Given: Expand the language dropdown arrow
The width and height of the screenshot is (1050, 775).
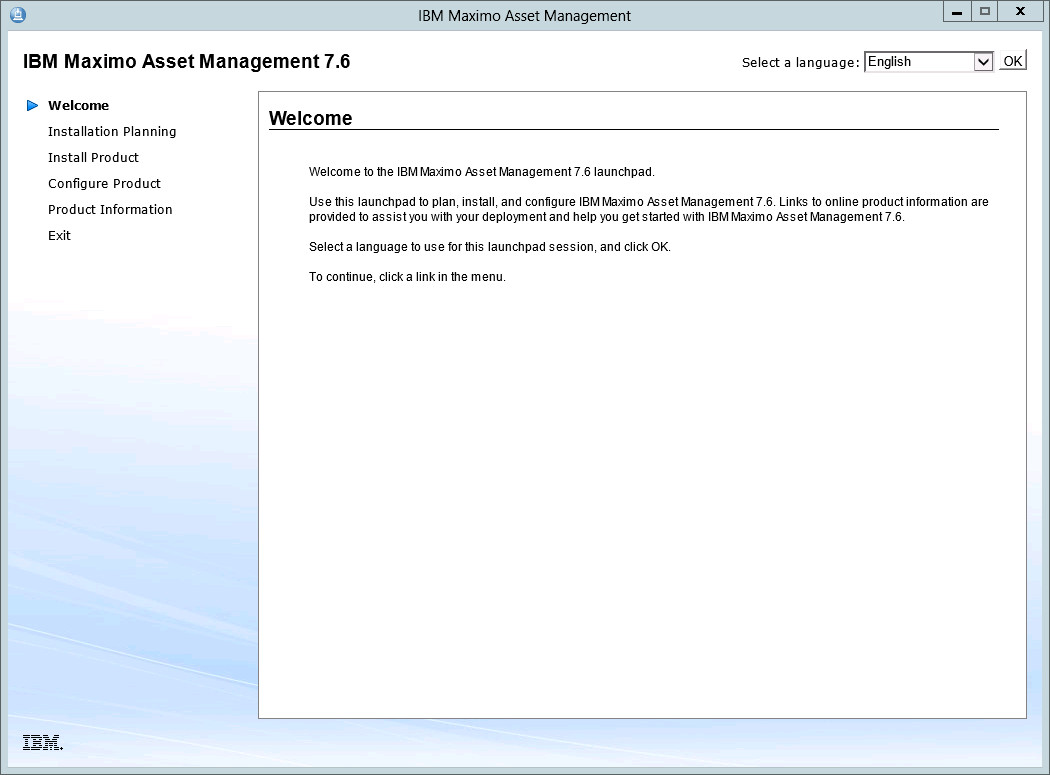Looking at the screenshot, I should [x=982, y=62].
